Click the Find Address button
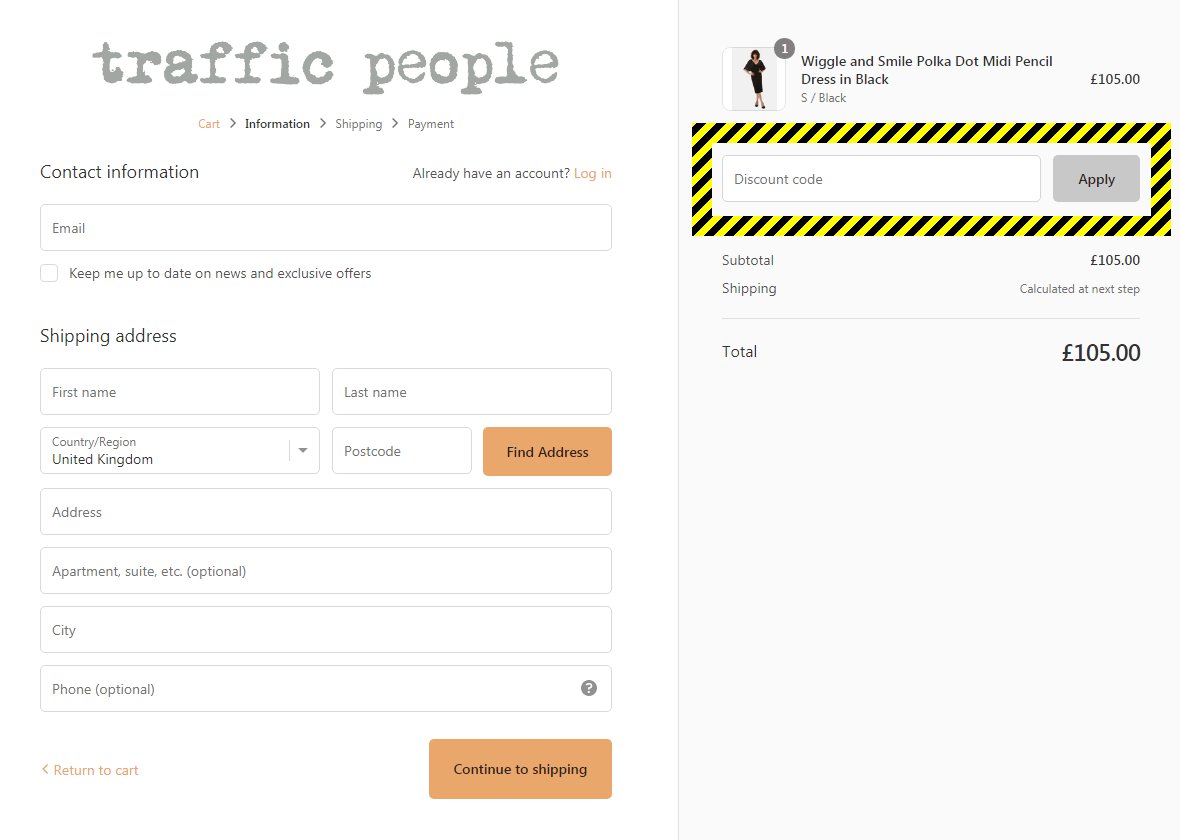1180x840 pixels. (x=547, y=452)
